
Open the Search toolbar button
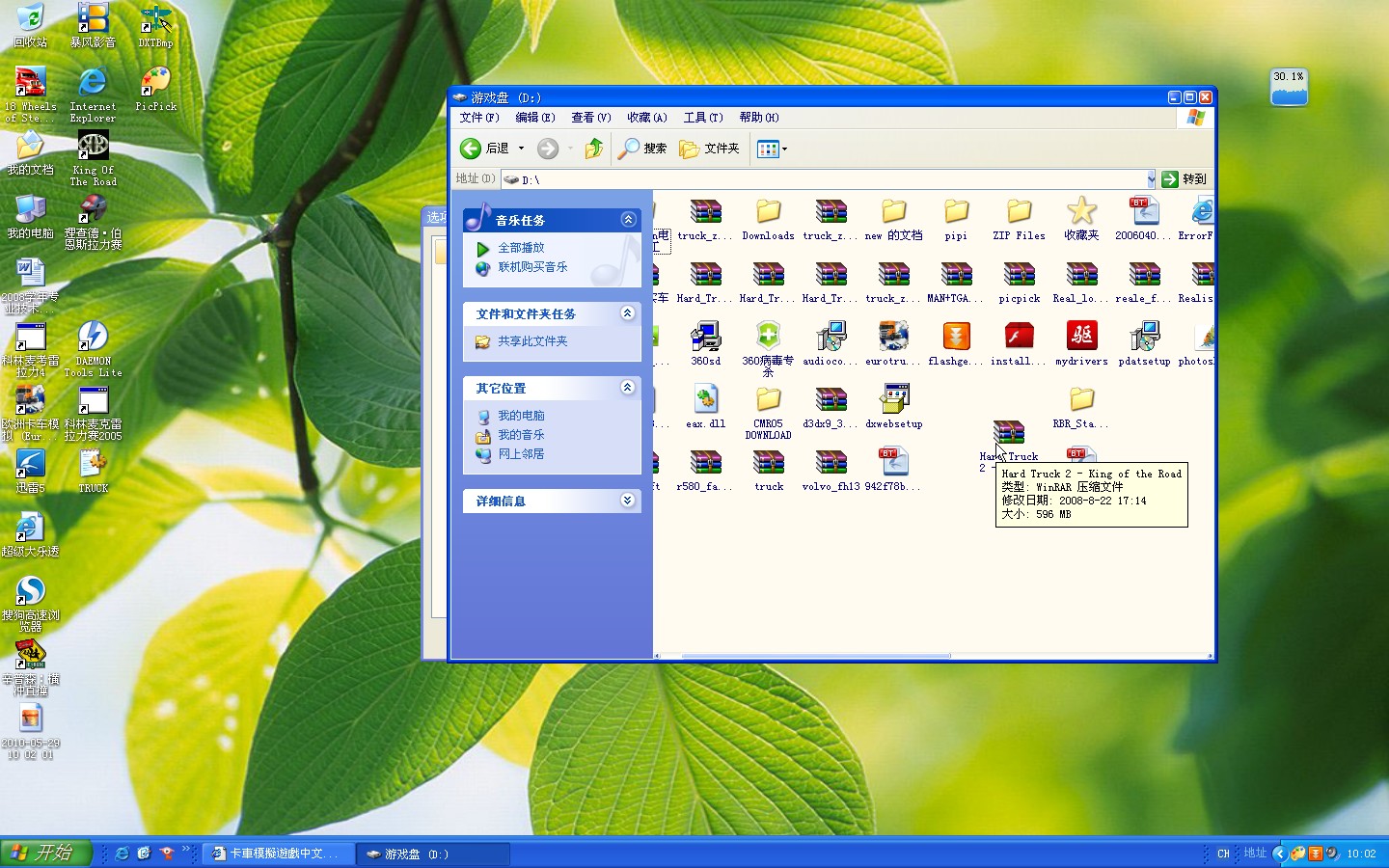(x=642, y=149)
